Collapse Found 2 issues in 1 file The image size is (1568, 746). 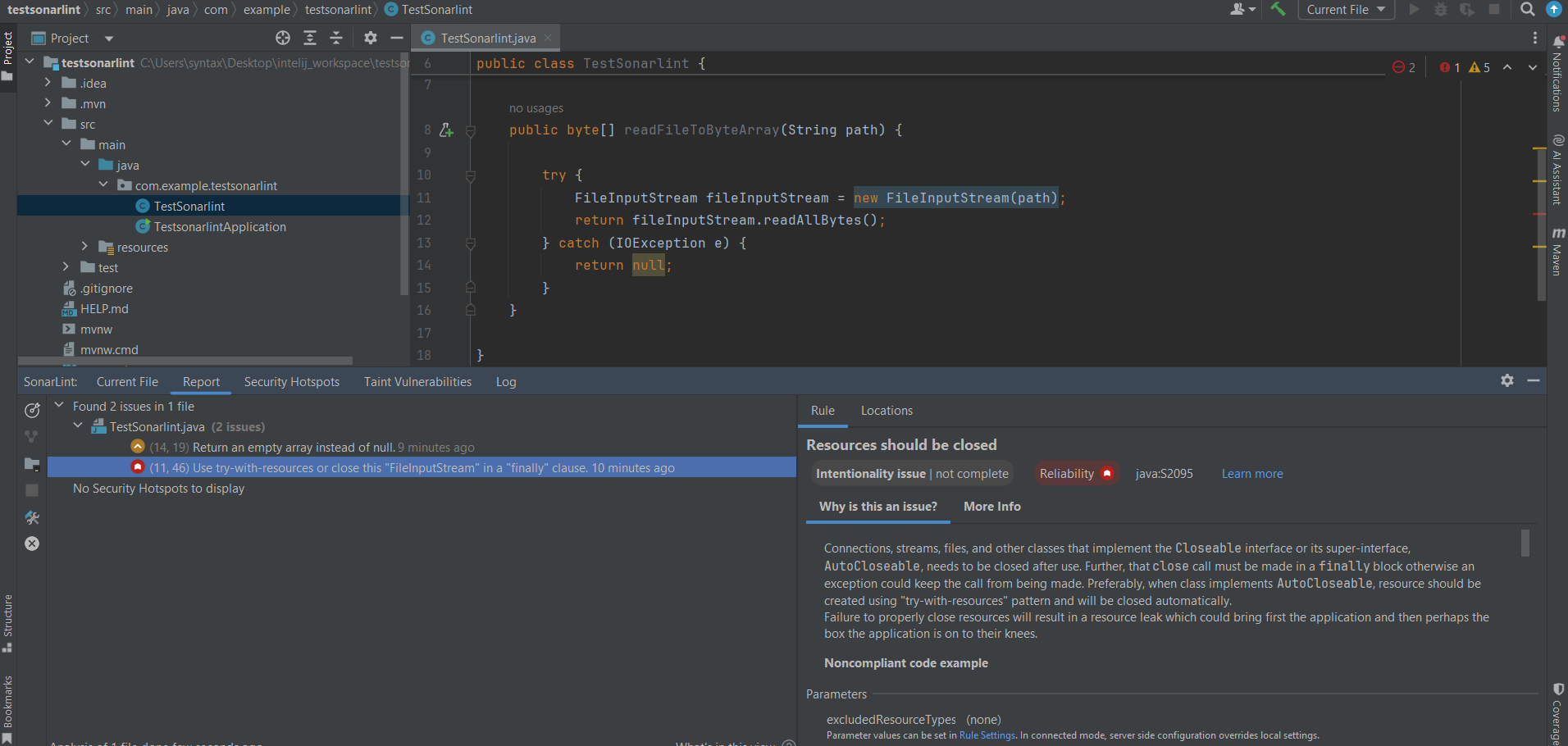pos(59,405)
